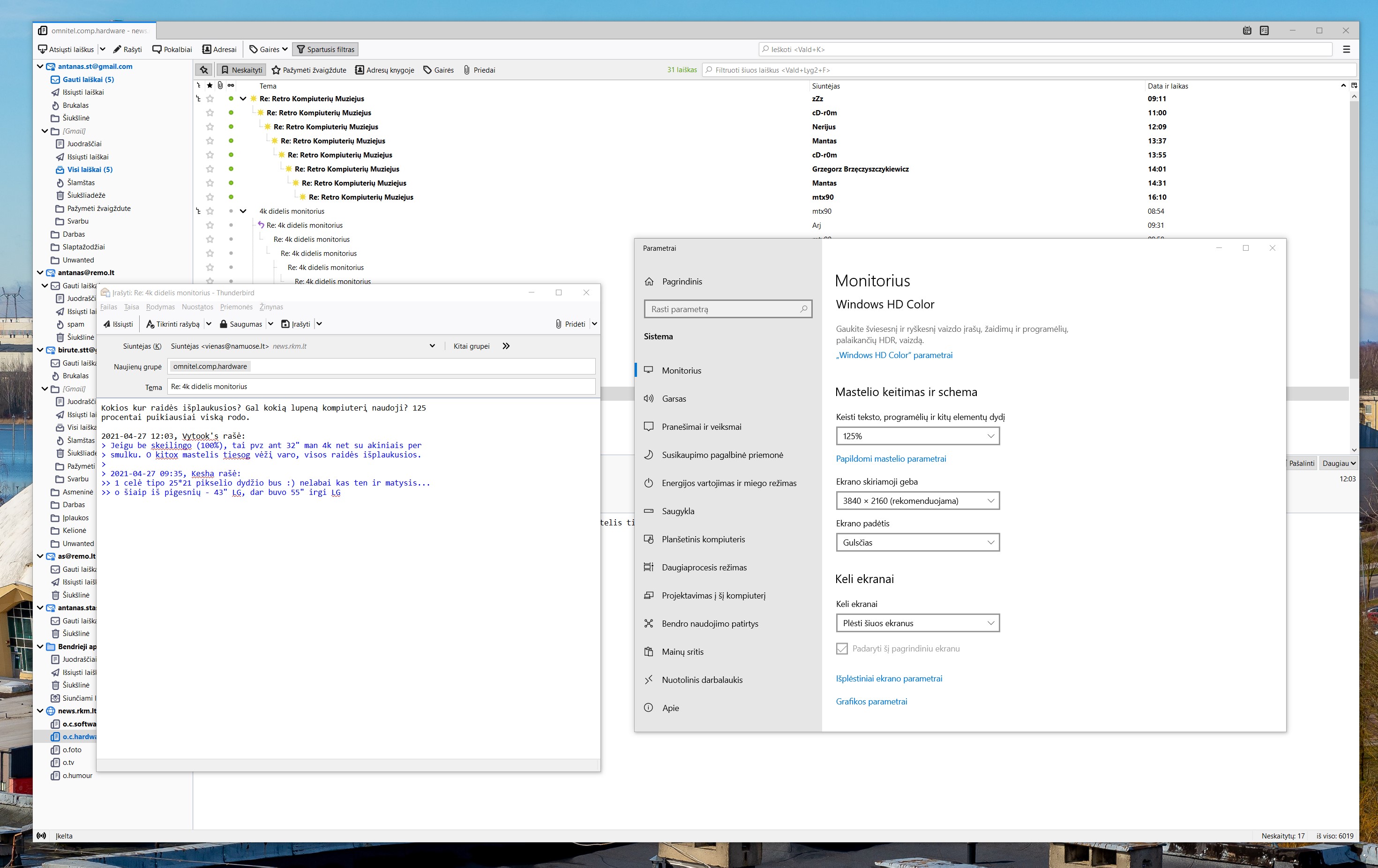
Task: Select Garsas in the settings sidebar
Action: tap(674, 399)
